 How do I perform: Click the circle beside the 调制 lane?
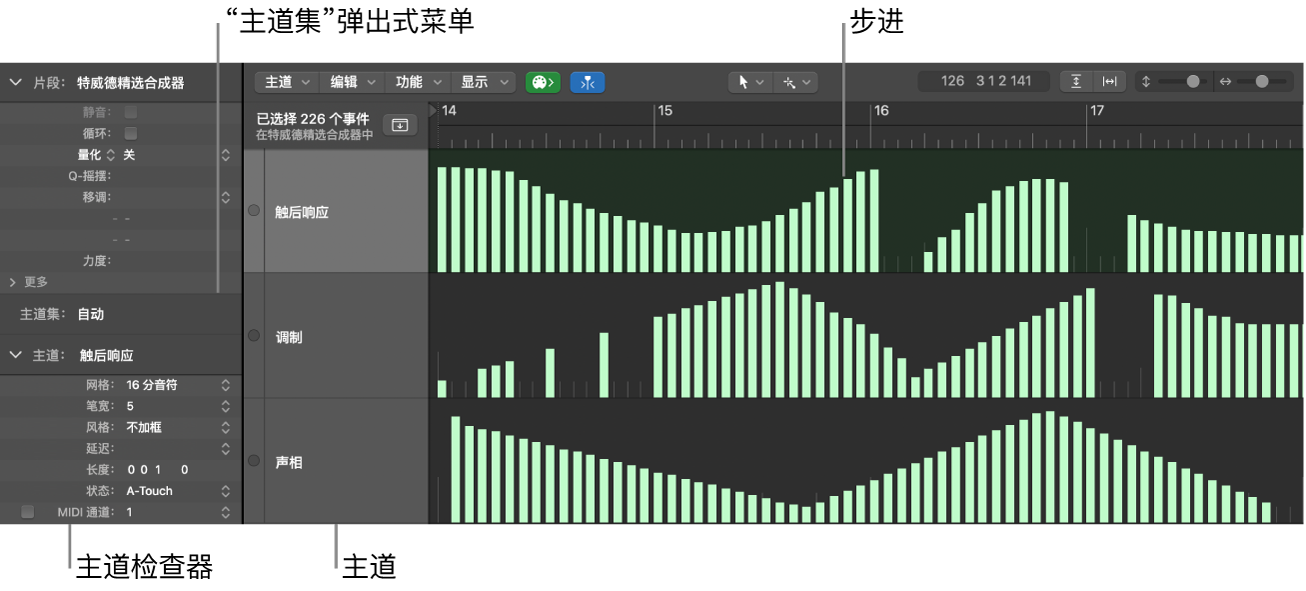point(252,336)
